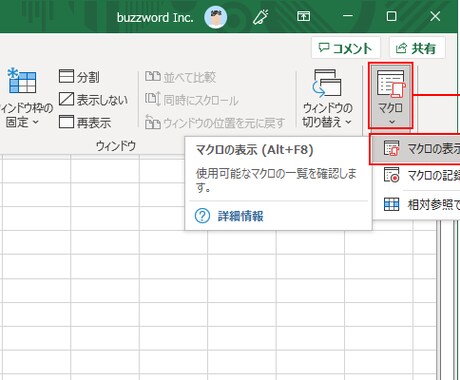460x380 pixels.
Task: Click the マクロ macros icon
Action: 391,85
